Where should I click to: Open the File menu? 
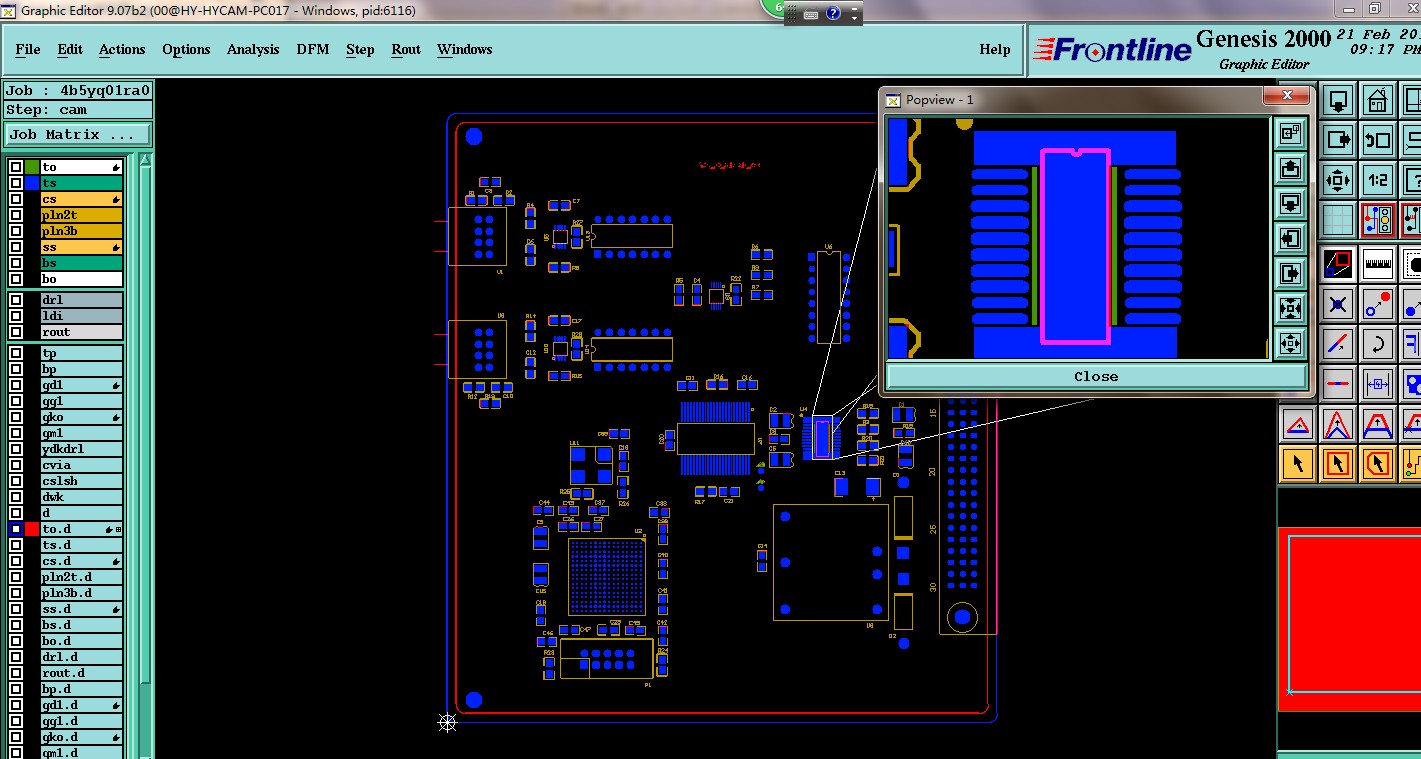(x=28, y=49)
